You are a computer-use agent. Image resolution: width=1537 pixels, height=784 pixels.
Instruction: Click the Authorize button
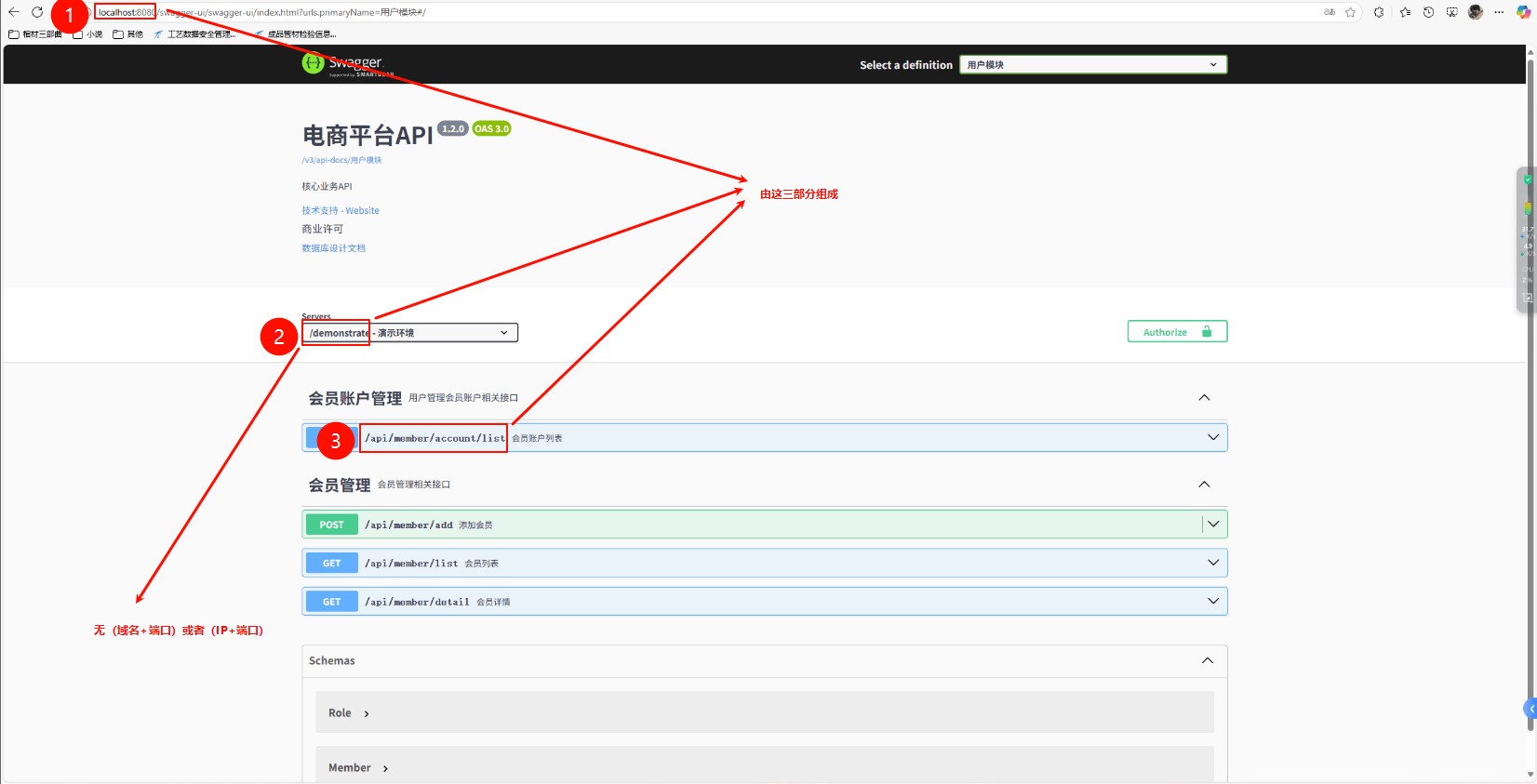click(x=1177, y=332)
